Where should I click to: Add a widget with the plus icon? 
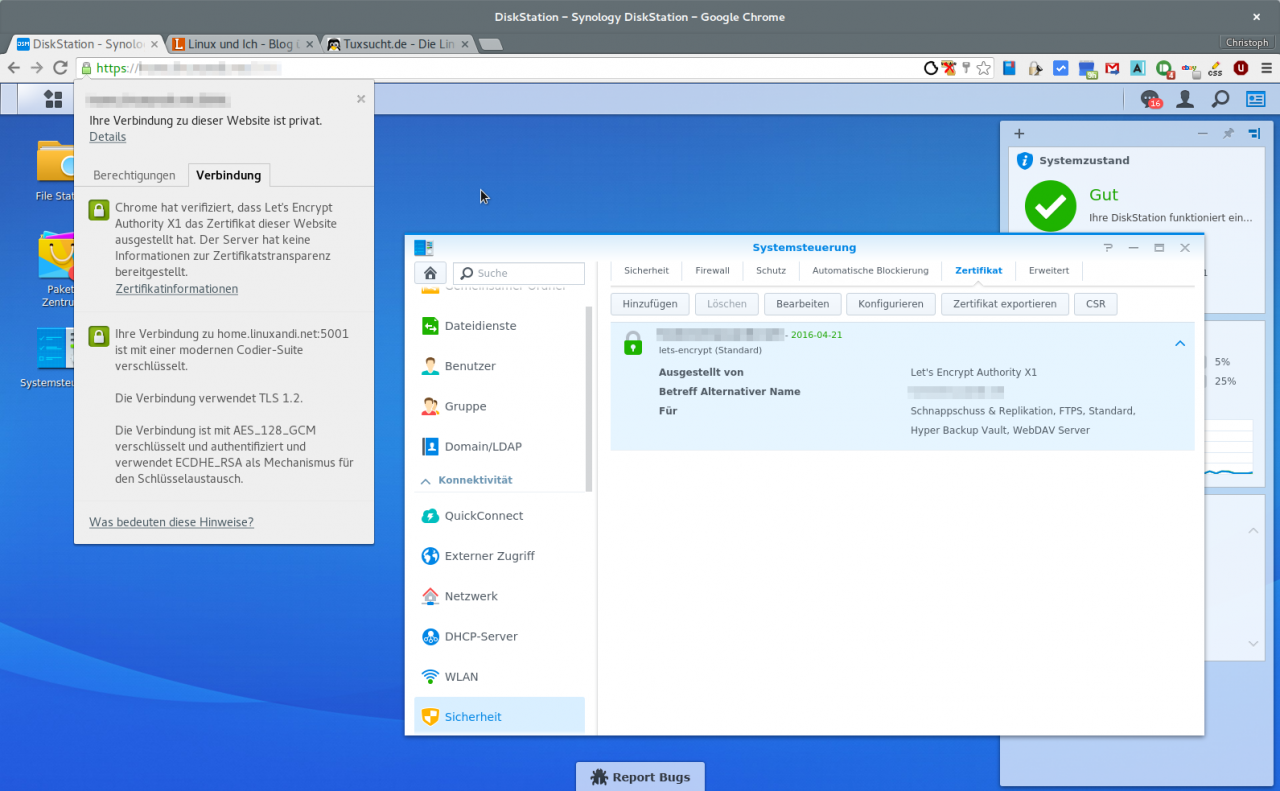click(x=1019, y=133)
